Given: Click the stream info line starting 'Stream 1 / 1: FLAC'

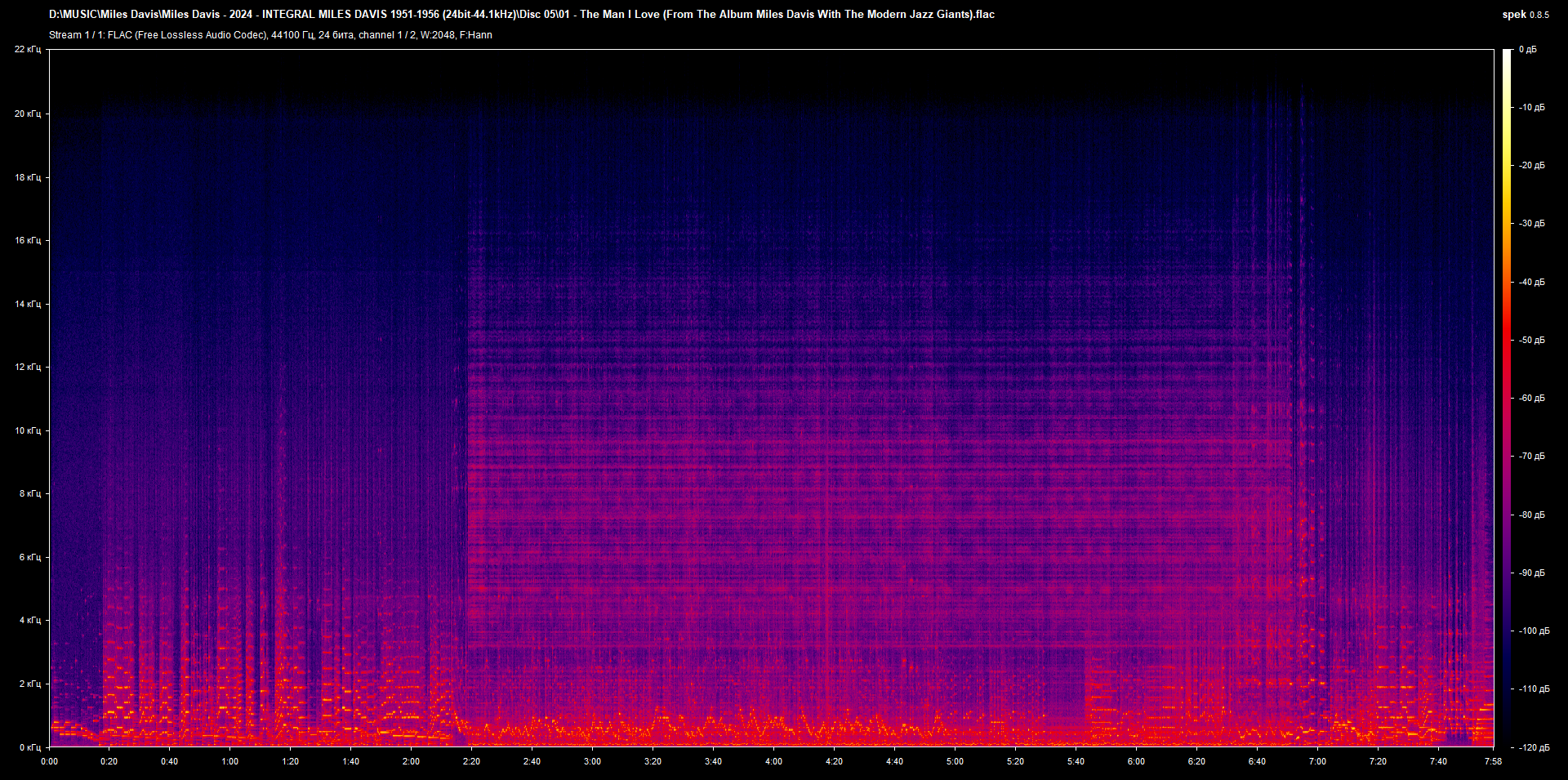Looking at the screenshot, I should point(270,35).
